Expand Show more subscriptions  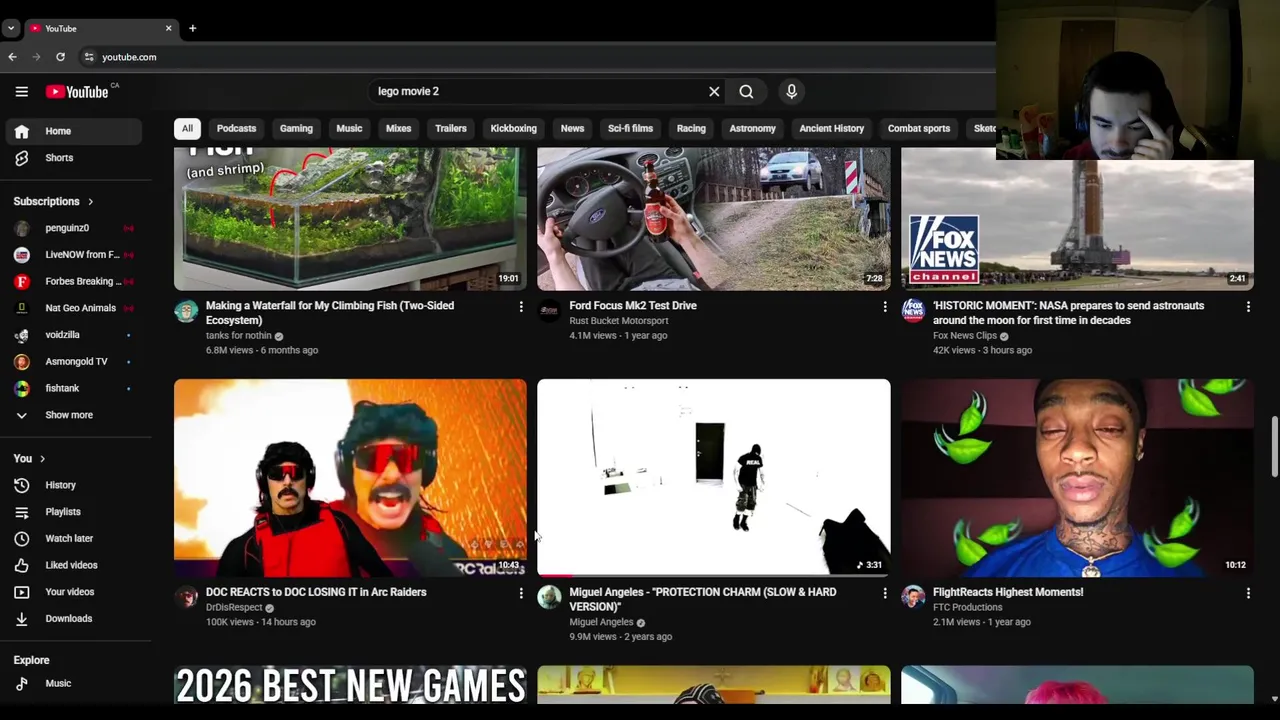[x=72, y=415]
